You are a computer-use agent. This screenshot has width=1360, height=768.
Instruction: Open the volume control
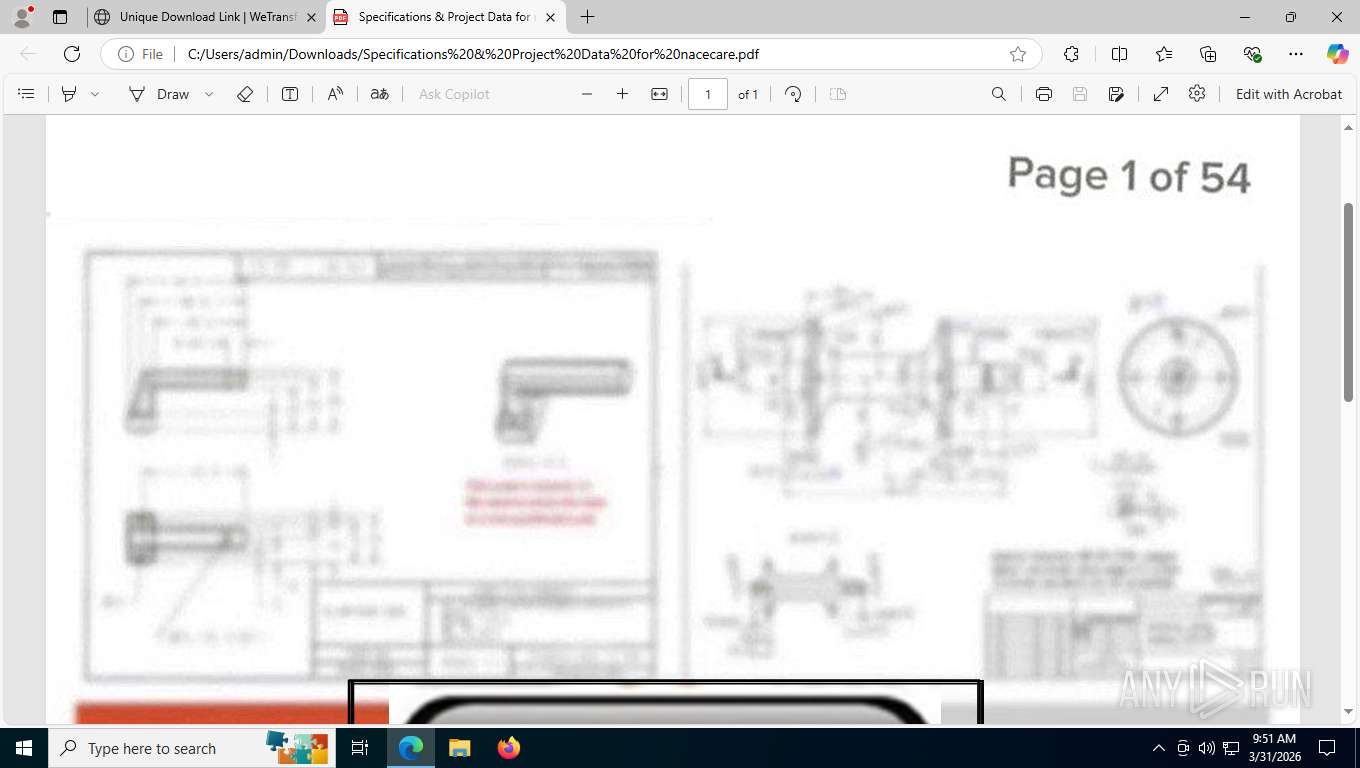pos(1207,748)
